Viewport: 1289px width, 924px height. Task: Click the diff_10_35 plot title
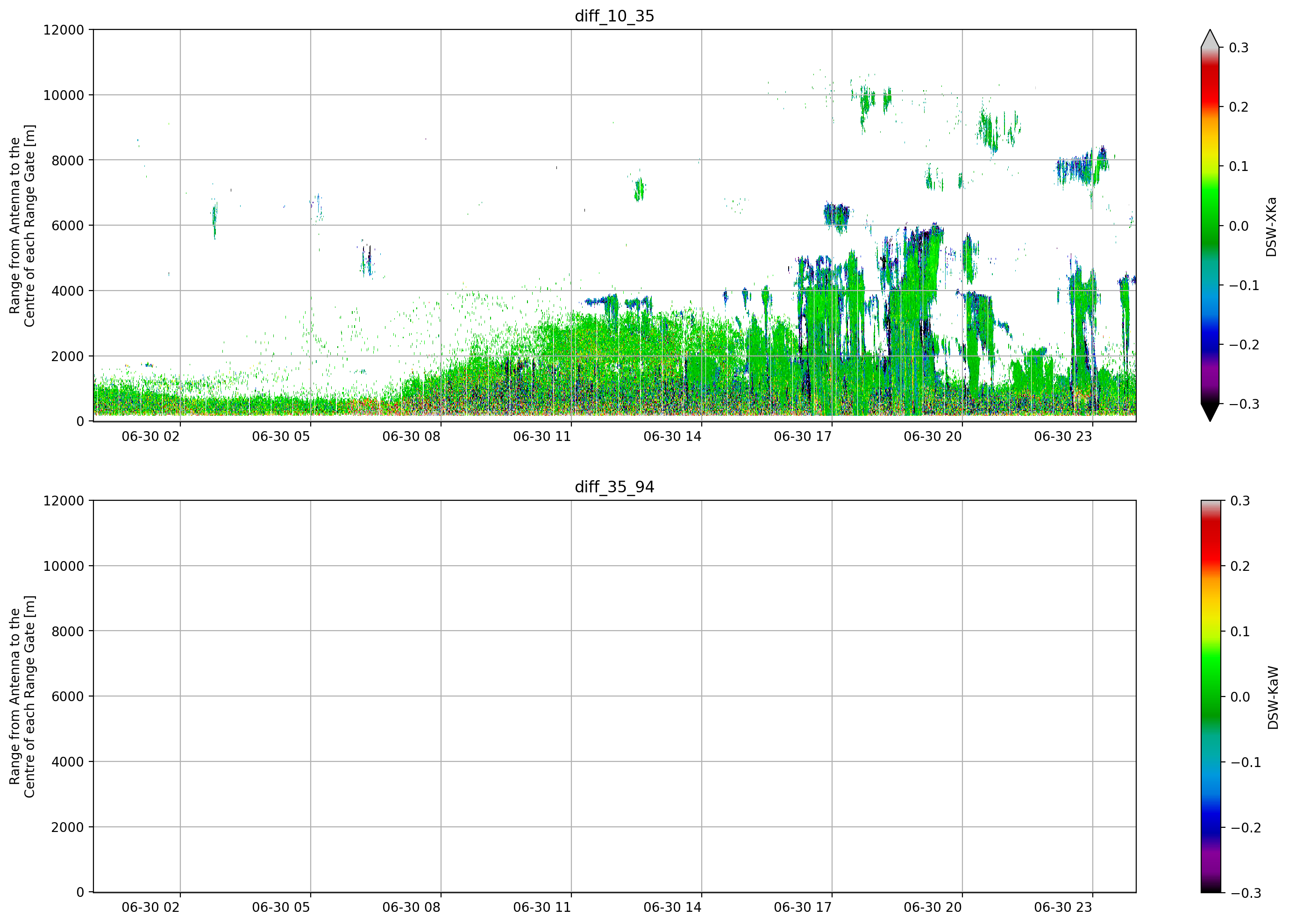(614, 16)
